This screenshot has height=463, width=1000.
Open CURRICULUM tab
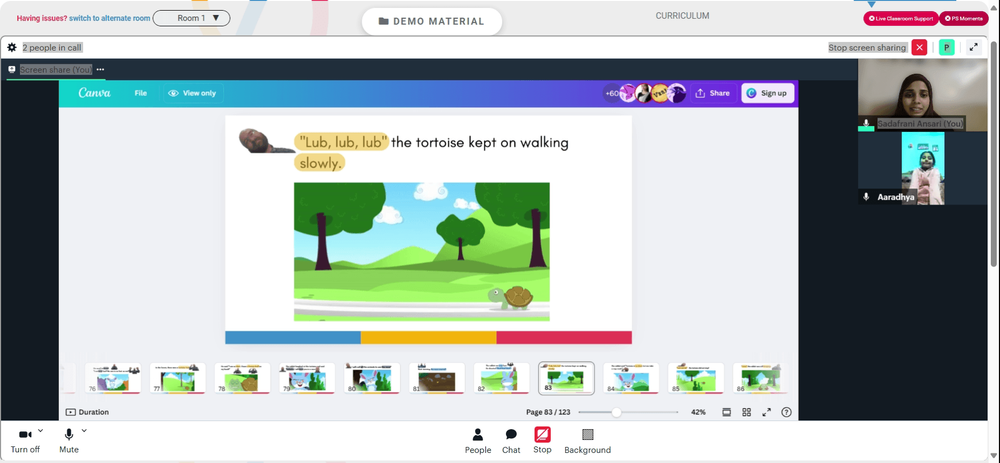682,16
